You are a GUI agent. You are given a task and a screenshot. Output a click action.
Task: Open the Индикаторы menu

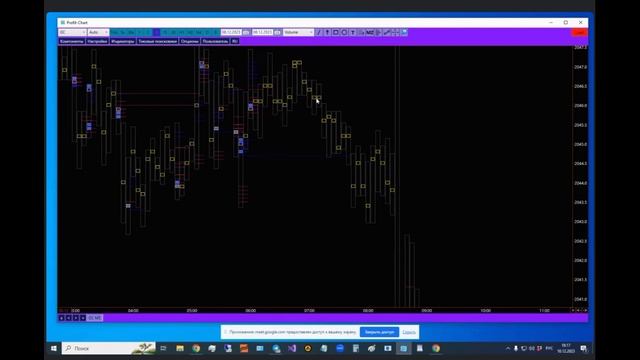(x=123, y=41)
